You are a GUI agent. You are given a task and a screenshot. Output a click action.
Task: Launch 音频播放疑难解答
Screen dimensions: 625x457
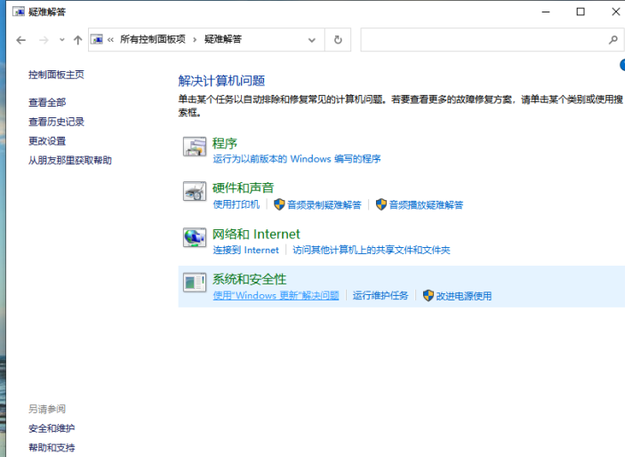point(426,205)
